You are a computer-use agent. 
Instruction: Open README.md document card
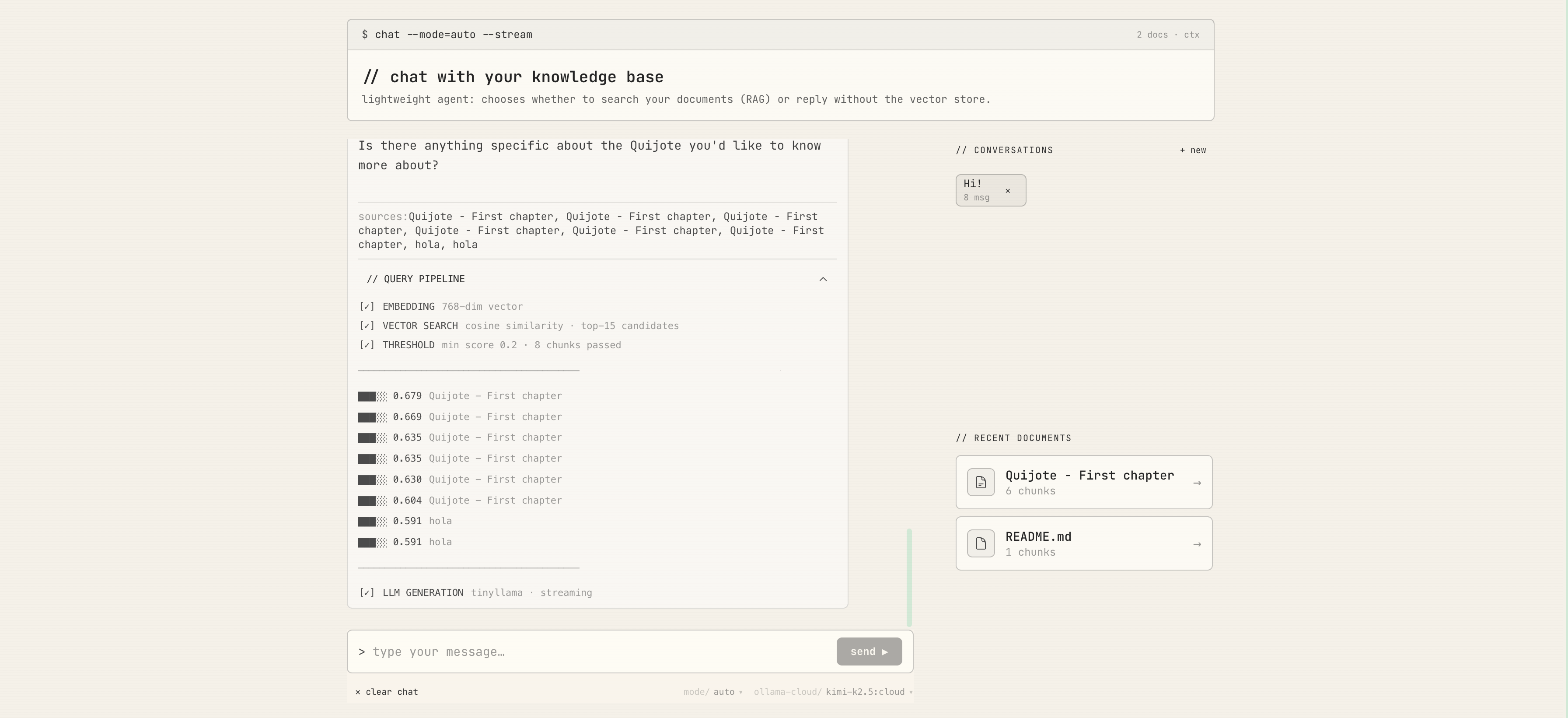(x=1083, y=544)
